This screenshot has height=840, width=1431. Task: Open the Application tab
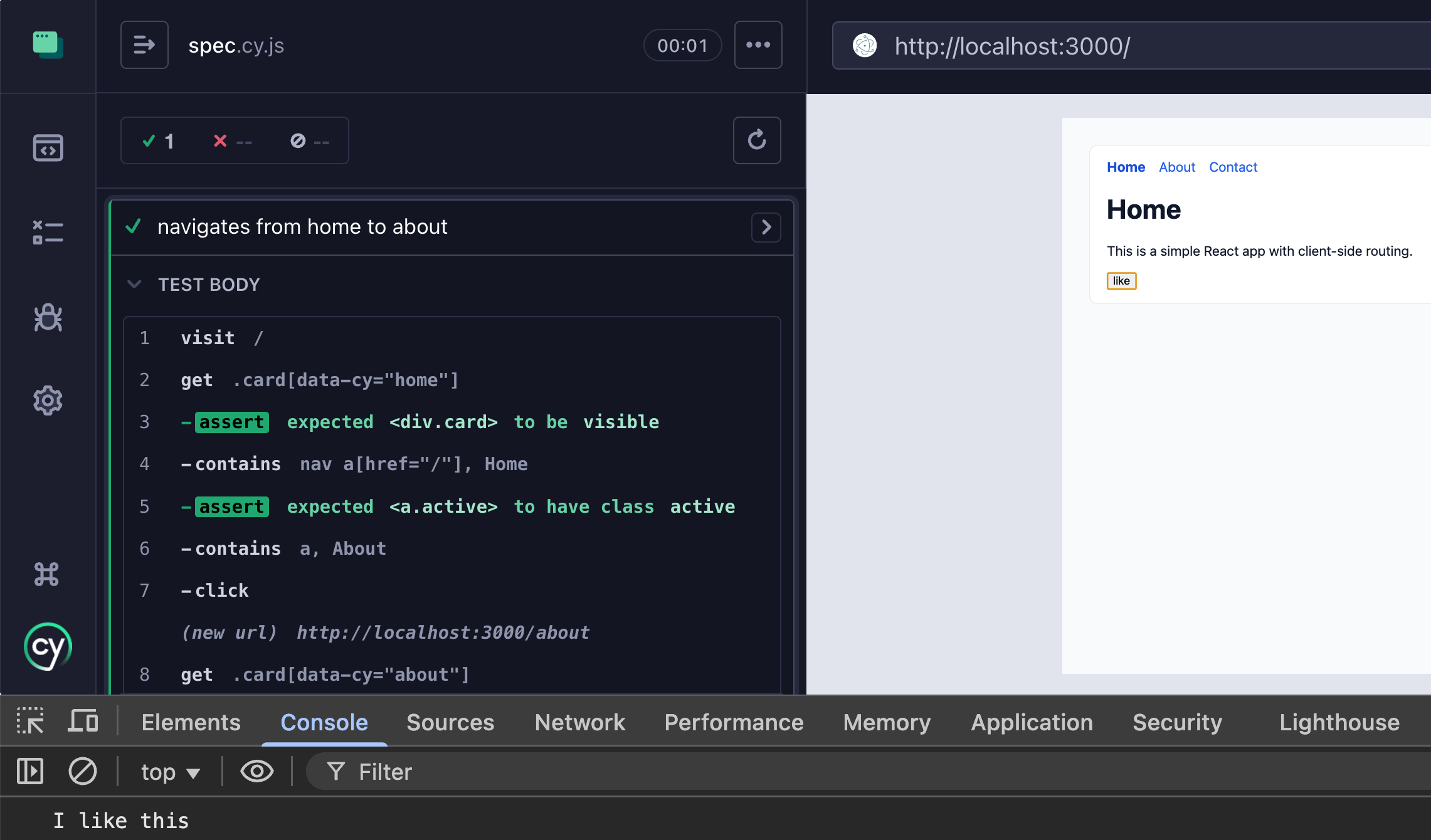pyautogui.click(x=1032, y=722)
